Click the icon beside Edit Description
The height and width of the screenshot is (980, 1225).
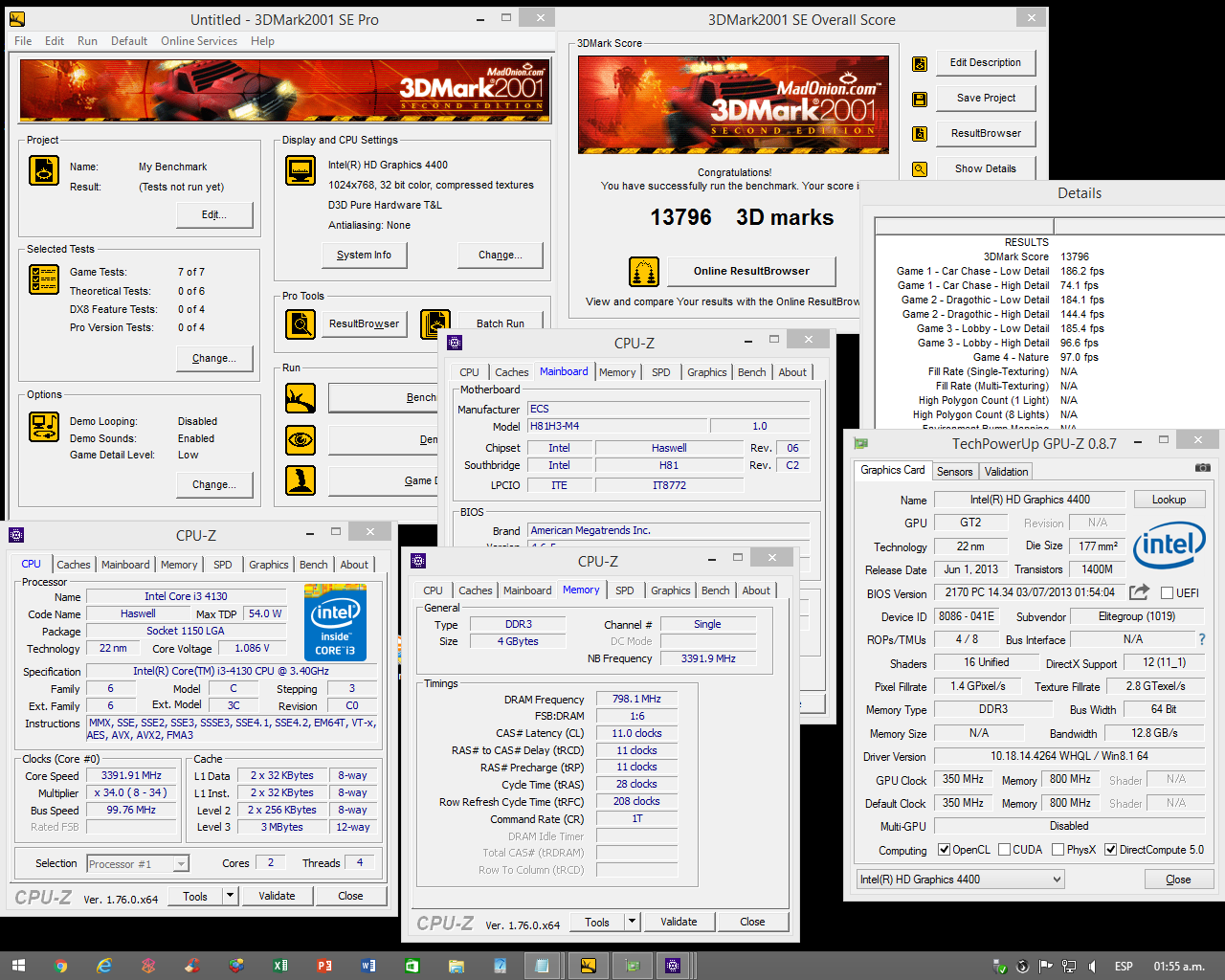[920, 63]
